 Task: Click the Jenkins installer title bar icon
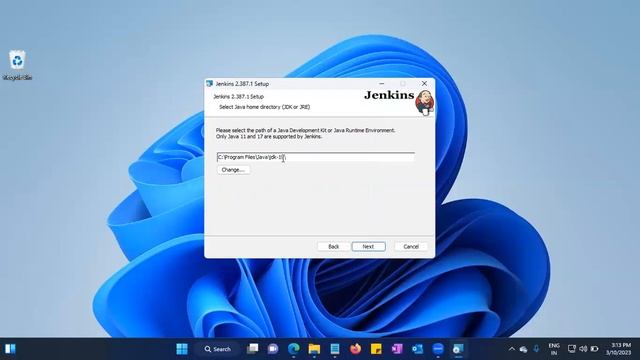tap(210, 83)
